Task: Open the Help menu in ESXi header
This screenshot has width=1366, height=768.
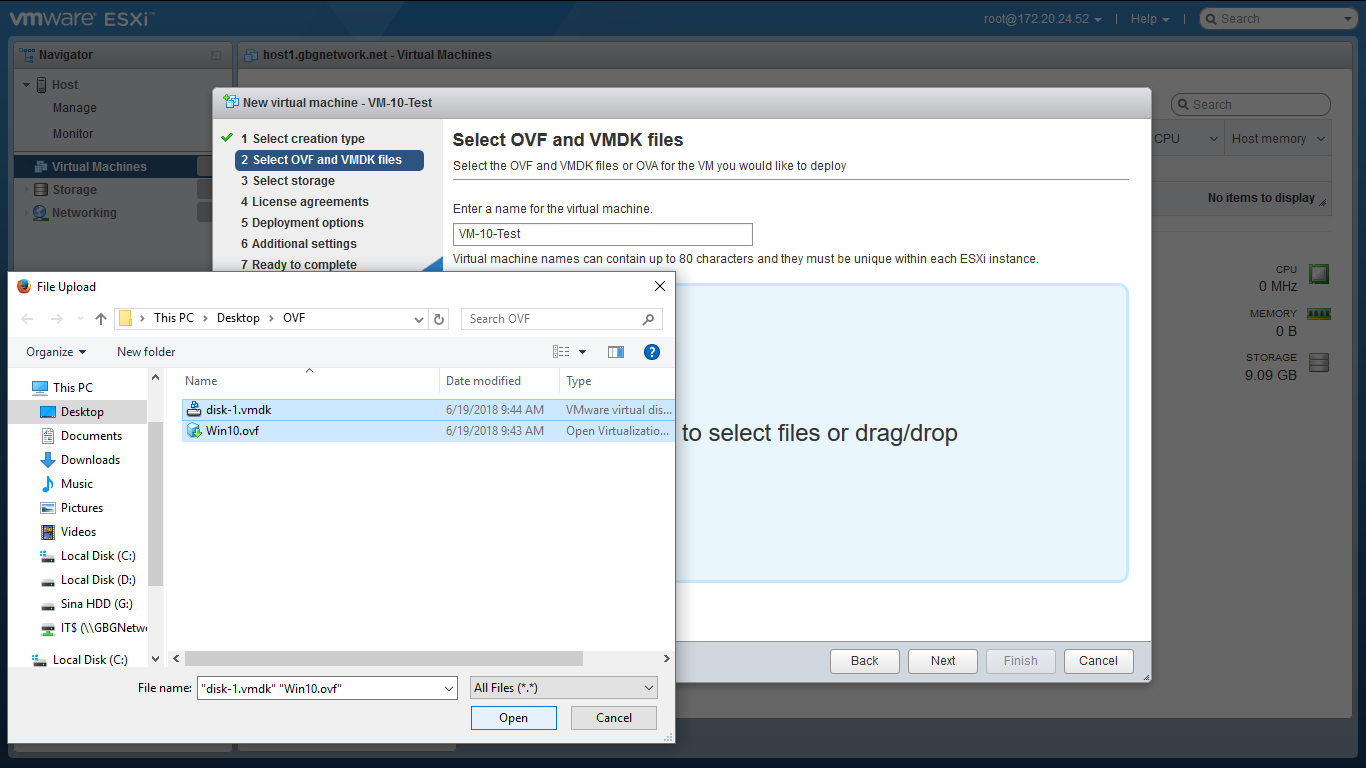Action: click(1150, 19)
